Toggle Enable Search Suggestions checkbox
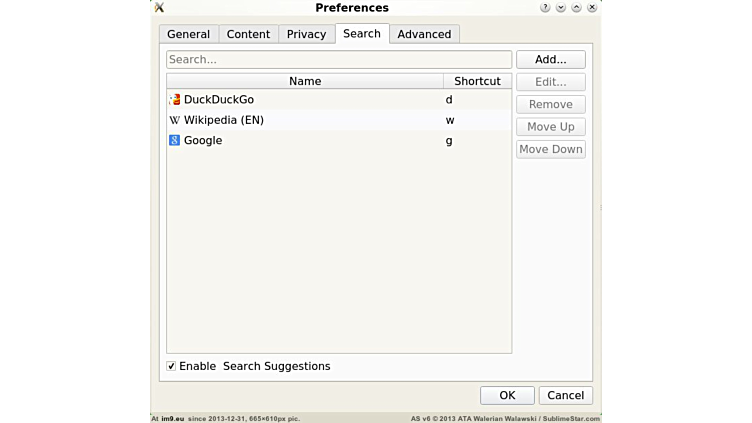Image resolution: width=752 pixels, height=423 pixels. [x=171, y=366]
